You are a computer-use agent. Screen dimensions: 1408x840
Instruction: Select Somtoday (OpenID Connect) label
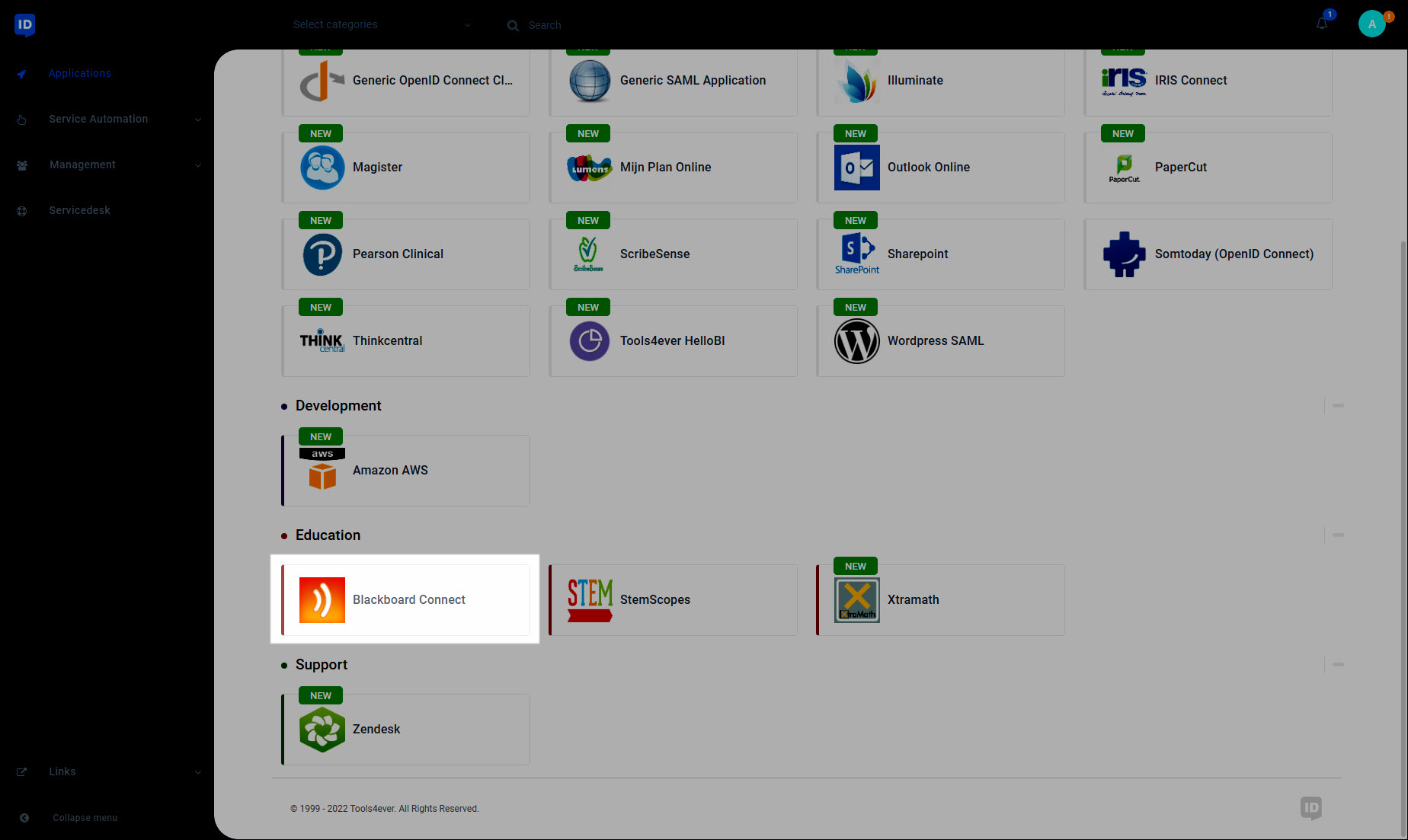click(x=1234, y=254)
